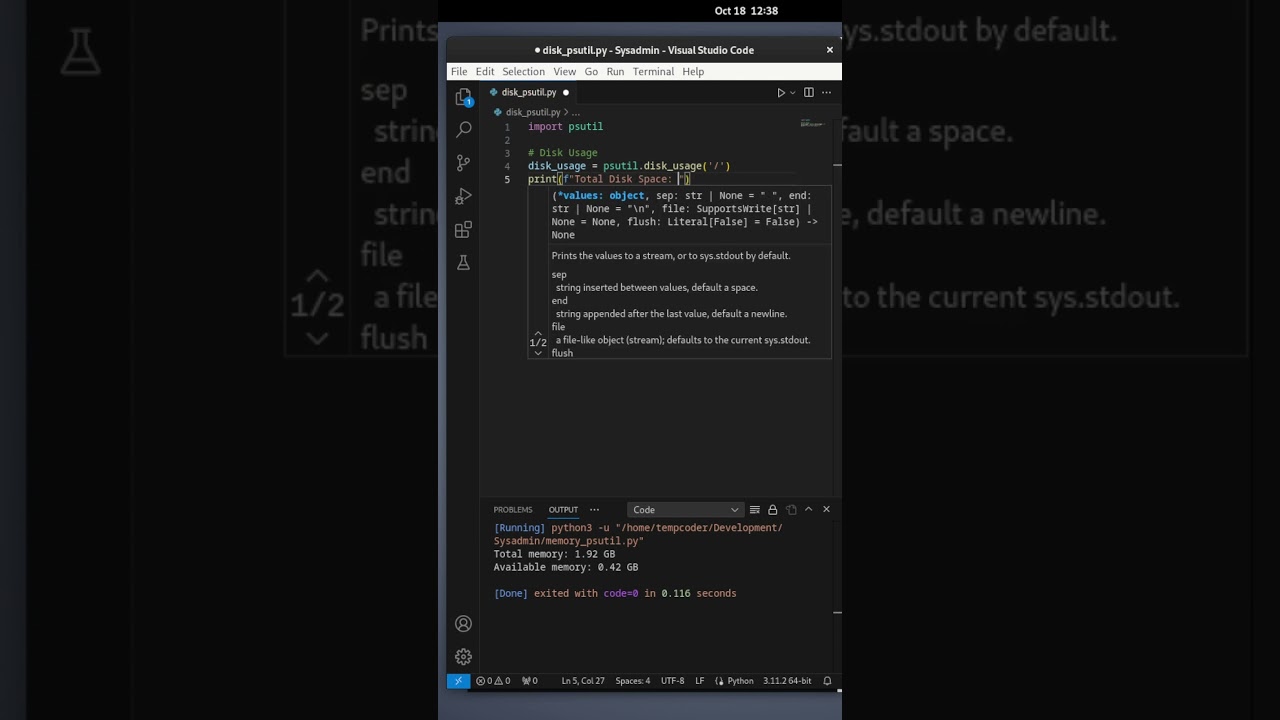Show next signature with down chevron
This screenshot has height=720, width=1280.
(x=538, y=353)
